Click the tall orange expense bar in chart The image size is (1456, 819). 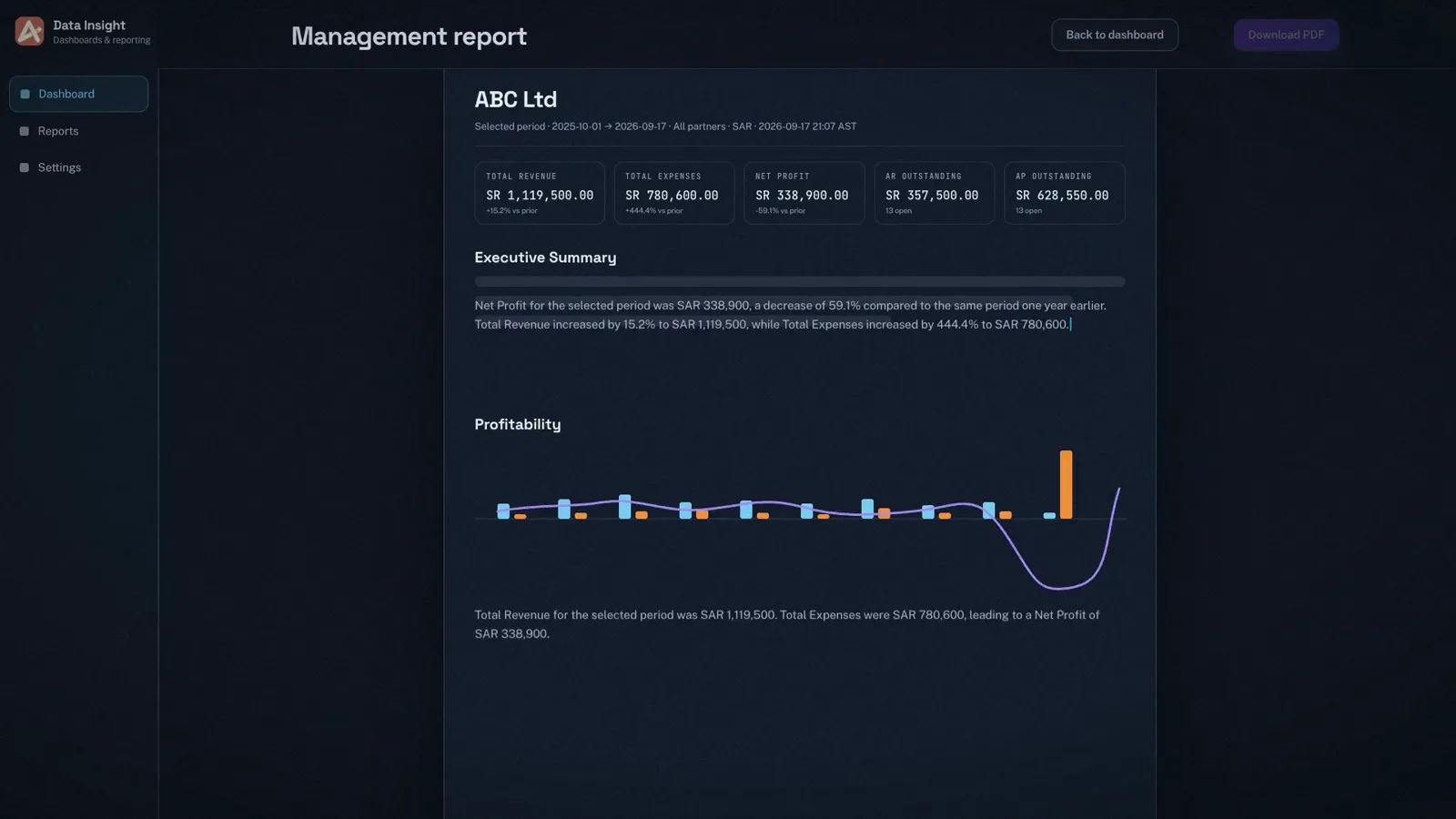[1067, 484]
